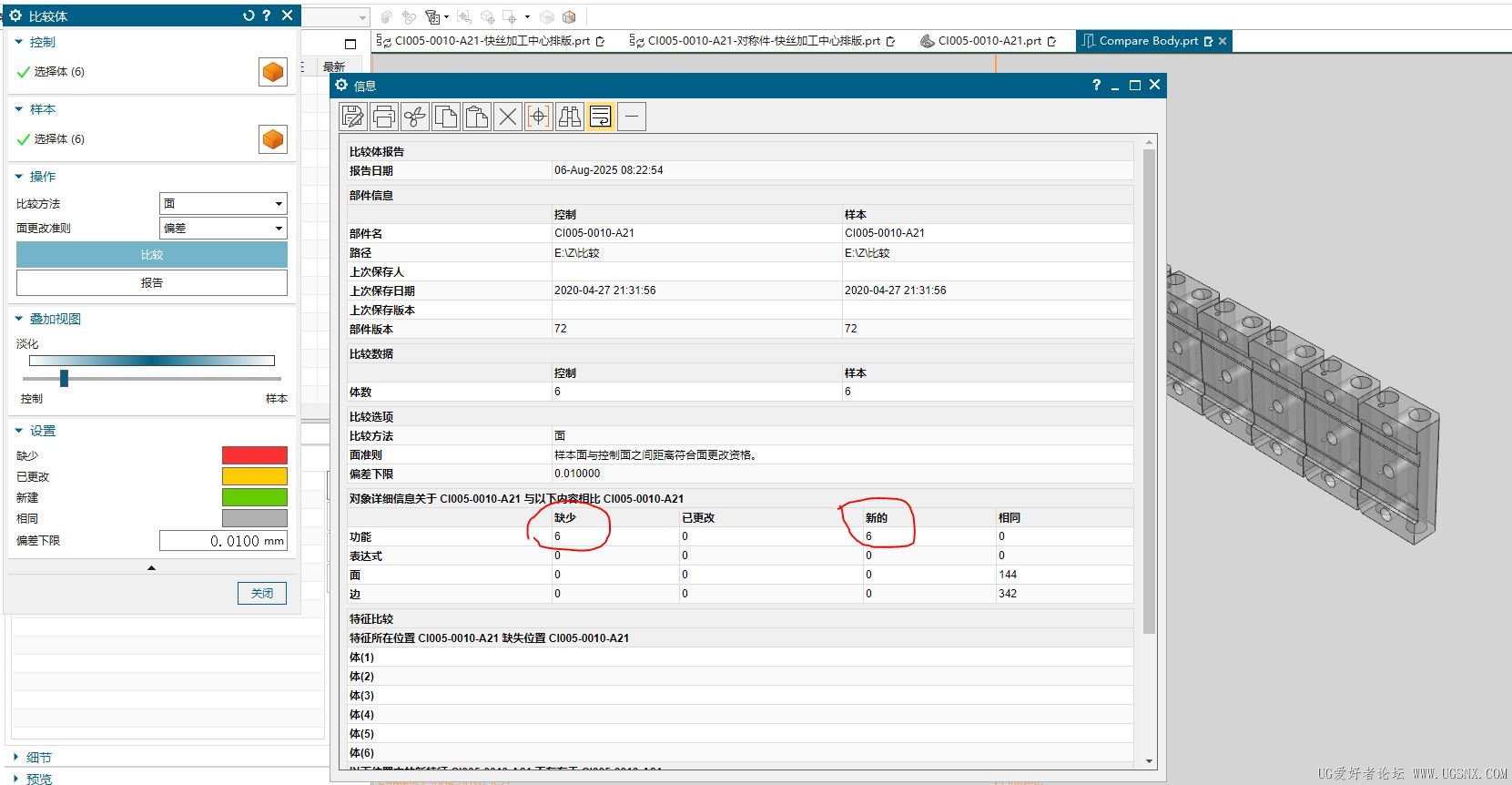This screenshot has width=1512, height=785.
Task: Open the 面更改准则 dropdown showing 偏差
Action: [224, 229]
